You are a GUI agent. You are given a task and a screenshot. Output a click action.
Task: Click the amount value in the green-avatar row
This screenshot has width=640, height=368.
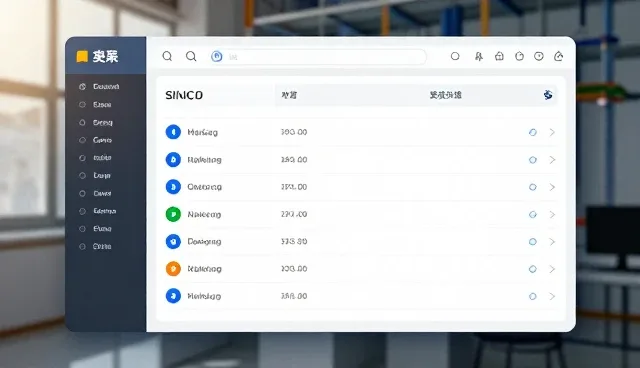[x=294, y=214]
